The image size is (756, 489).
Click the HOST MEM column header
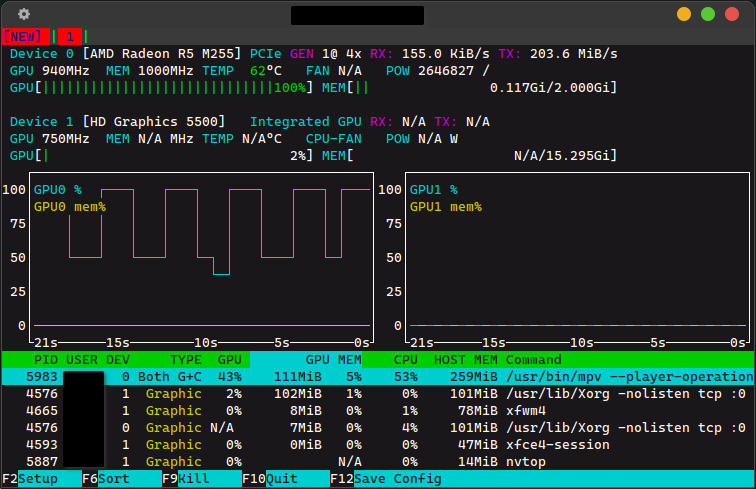point(465,359)
